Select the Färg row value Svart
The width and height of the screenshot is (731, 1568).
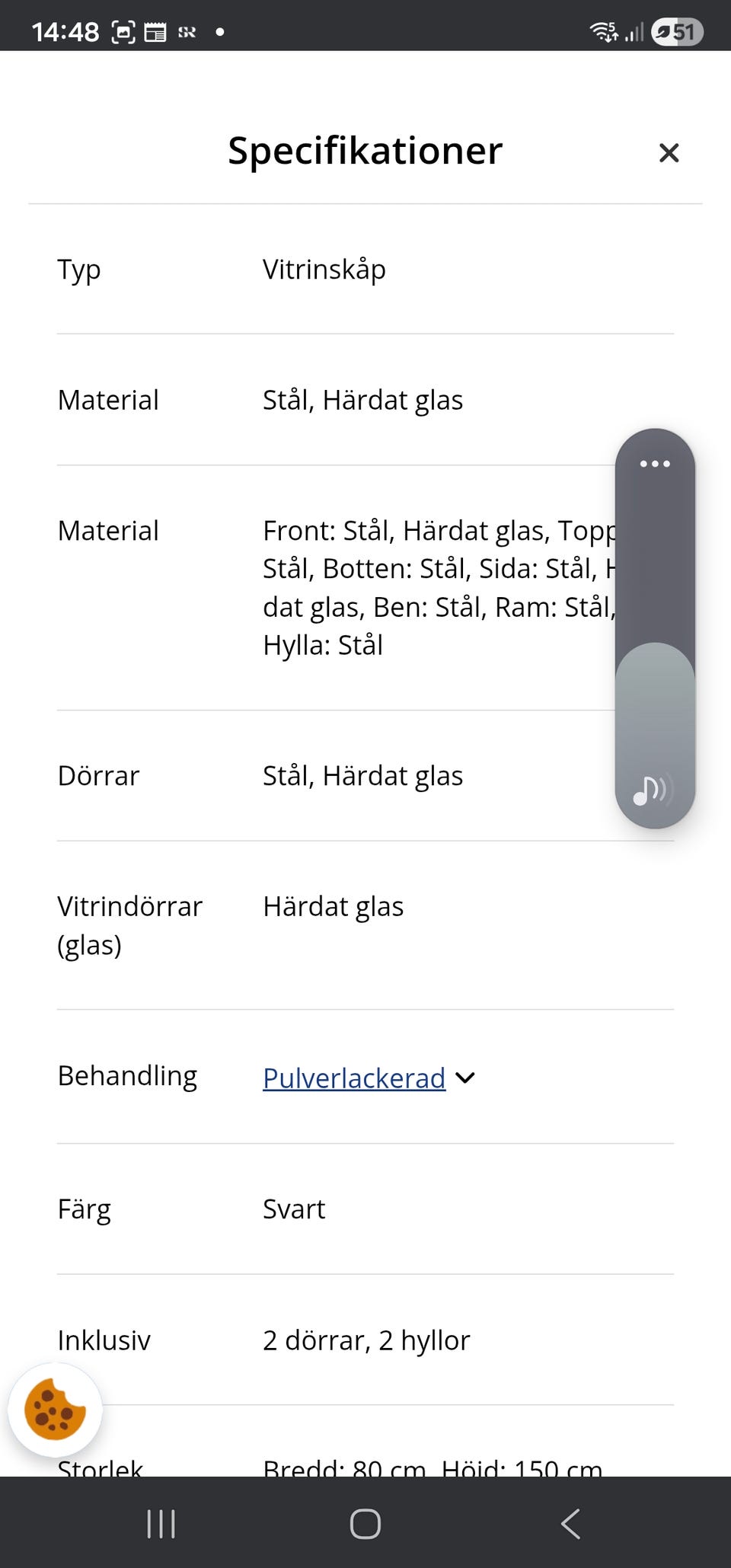pyautogui.click(x=294, y=1209)
